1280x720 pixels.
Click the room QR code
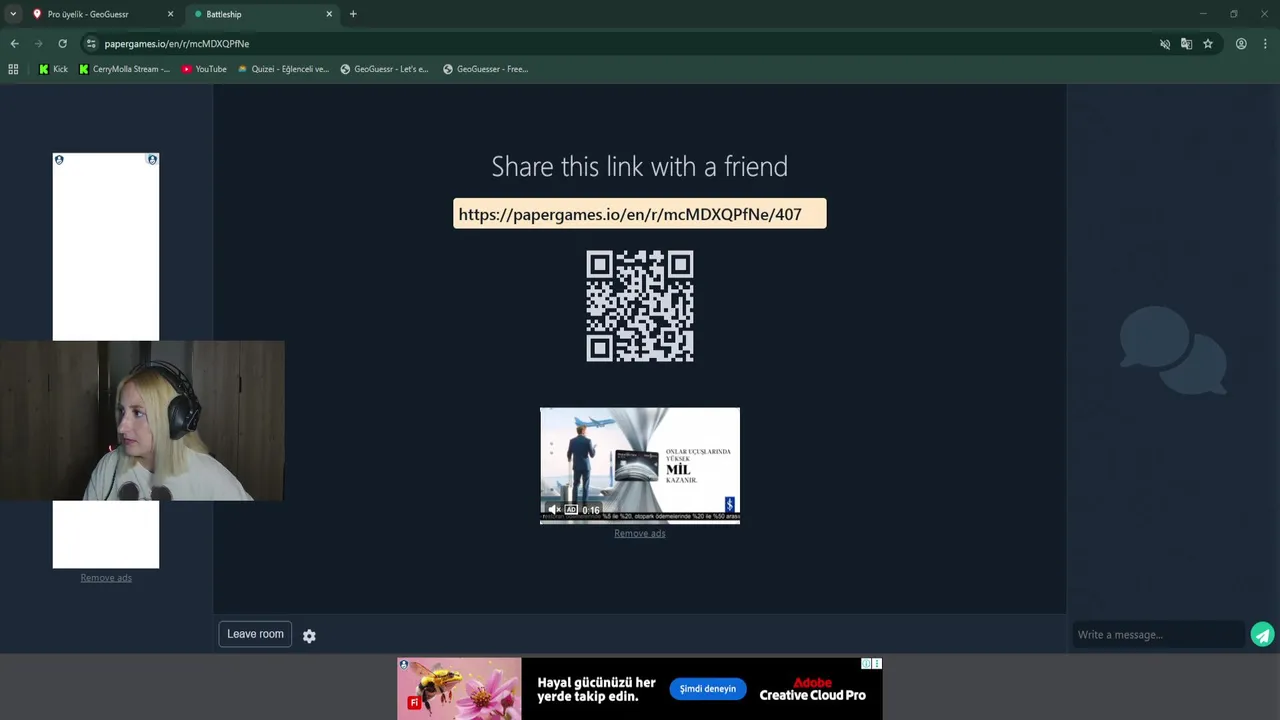640,306
